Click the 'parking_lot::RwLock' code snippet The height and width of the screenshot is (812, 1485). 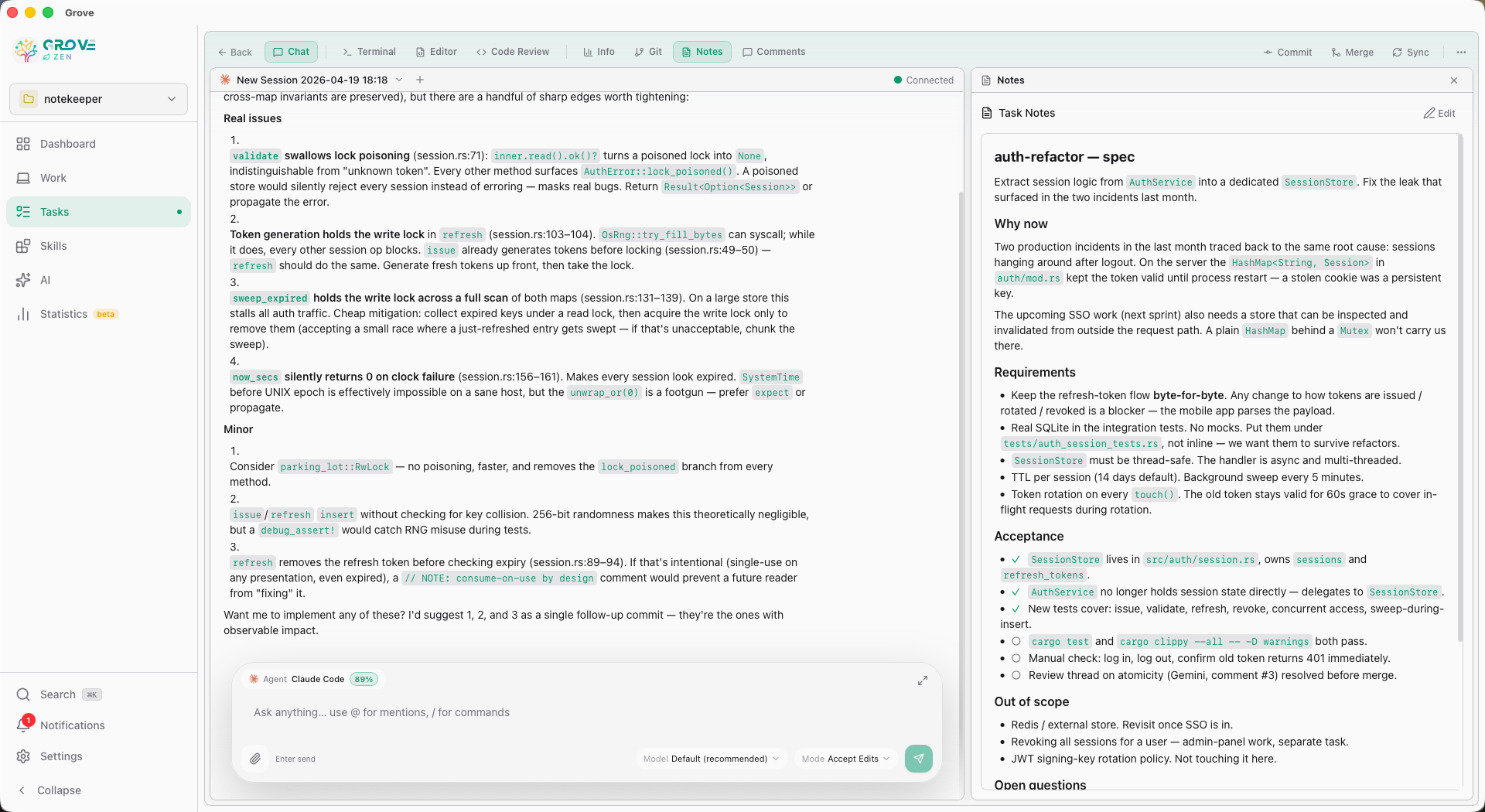click(335, 466)
